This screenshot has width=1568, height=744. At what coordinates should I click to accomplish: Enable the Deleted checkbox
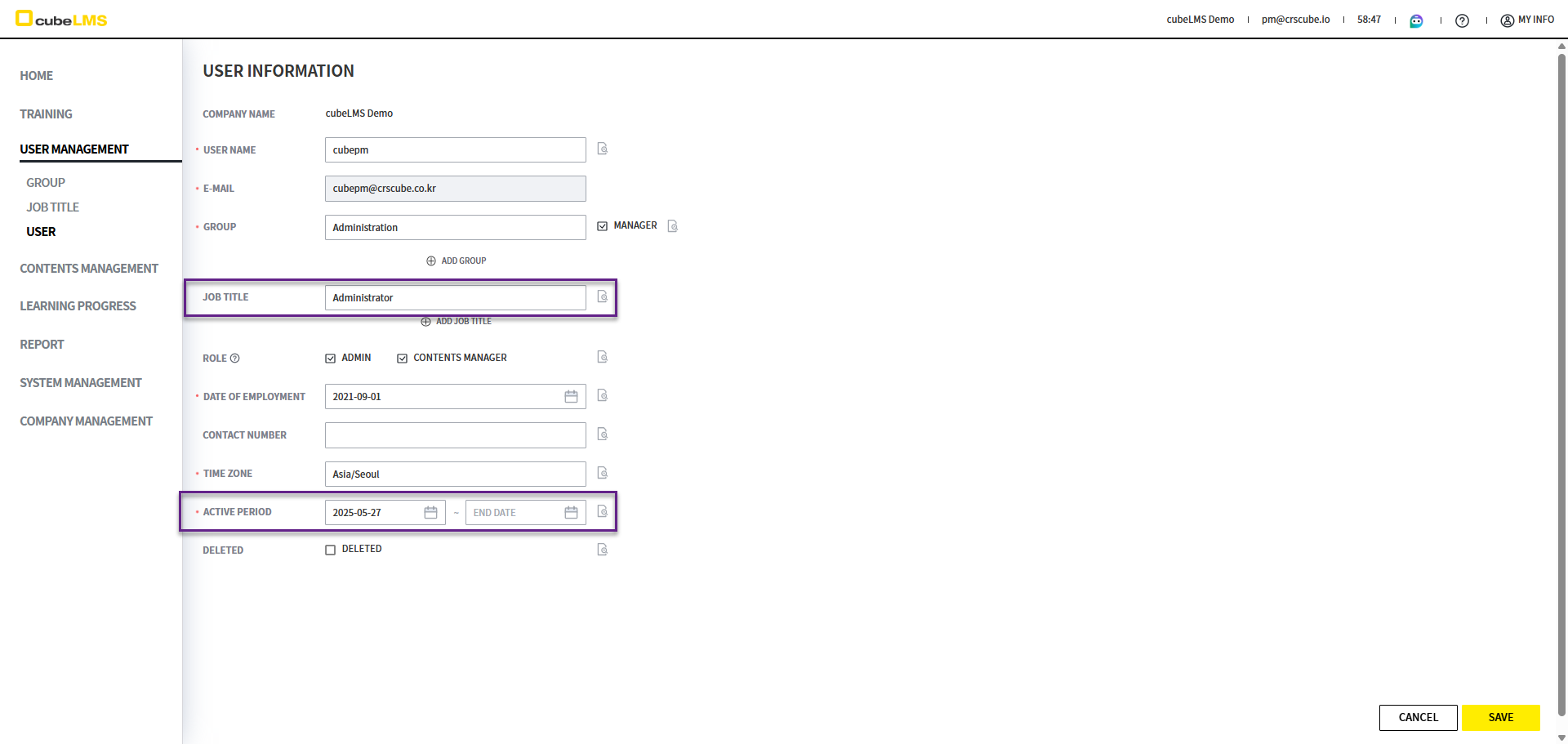point(331,550)
